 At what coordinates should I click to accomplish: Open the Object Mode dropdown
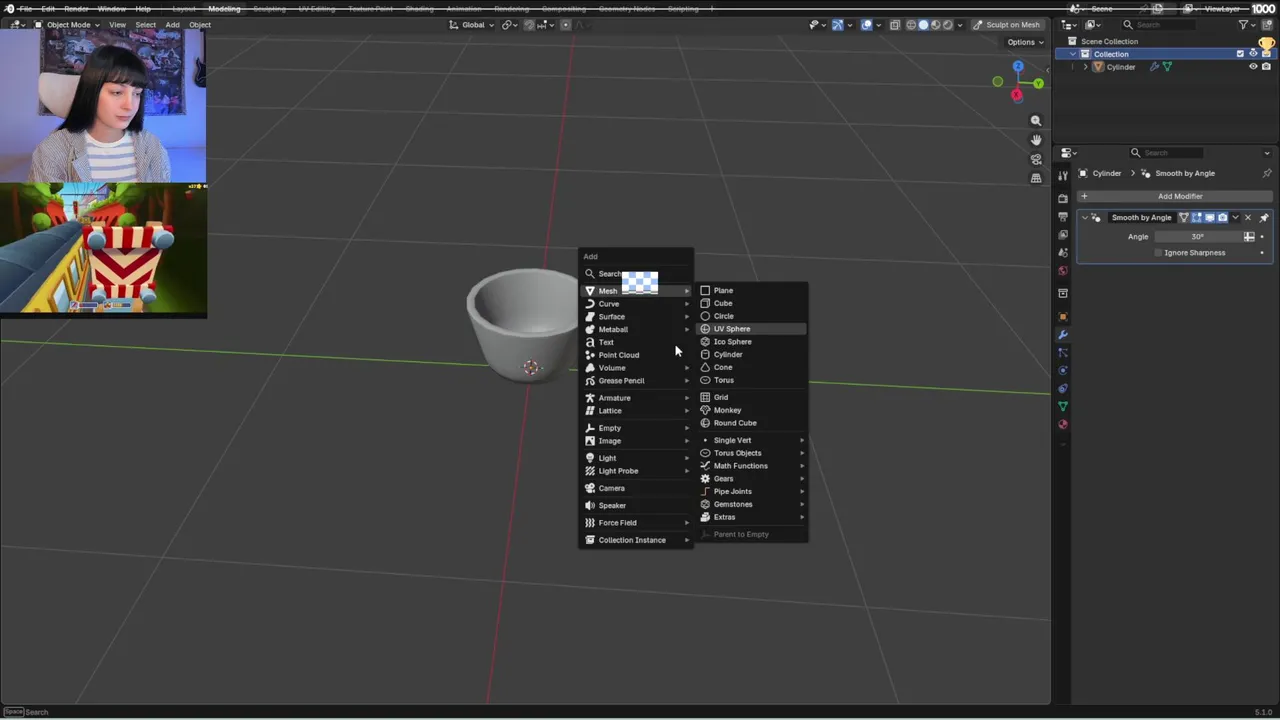pyautogui.click(x=67, y=25)
